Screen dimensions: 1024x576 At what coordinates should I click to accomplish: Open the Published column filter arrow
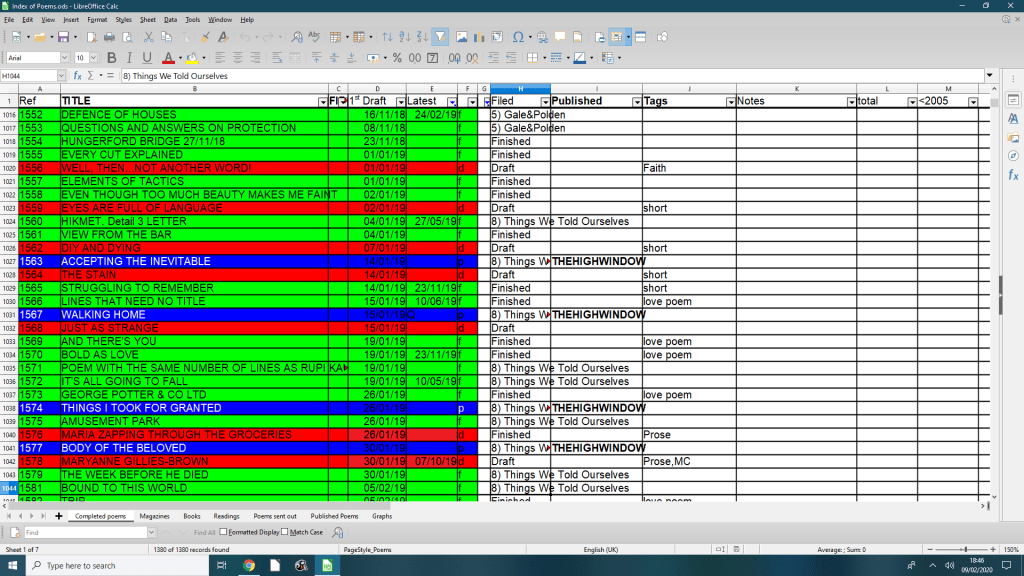635,102
